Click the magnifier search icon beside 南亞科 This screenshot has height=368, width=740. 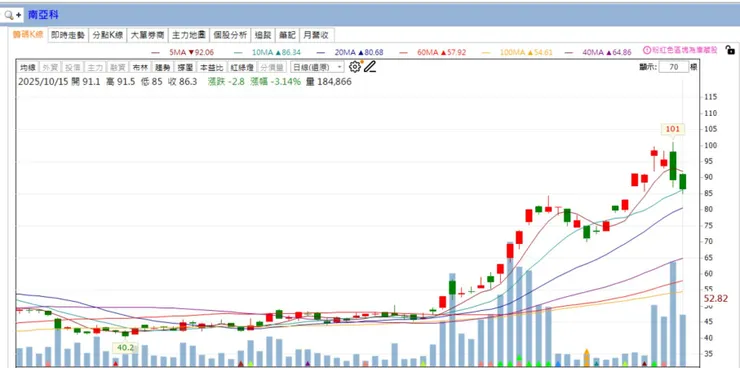tap(9, 15)
